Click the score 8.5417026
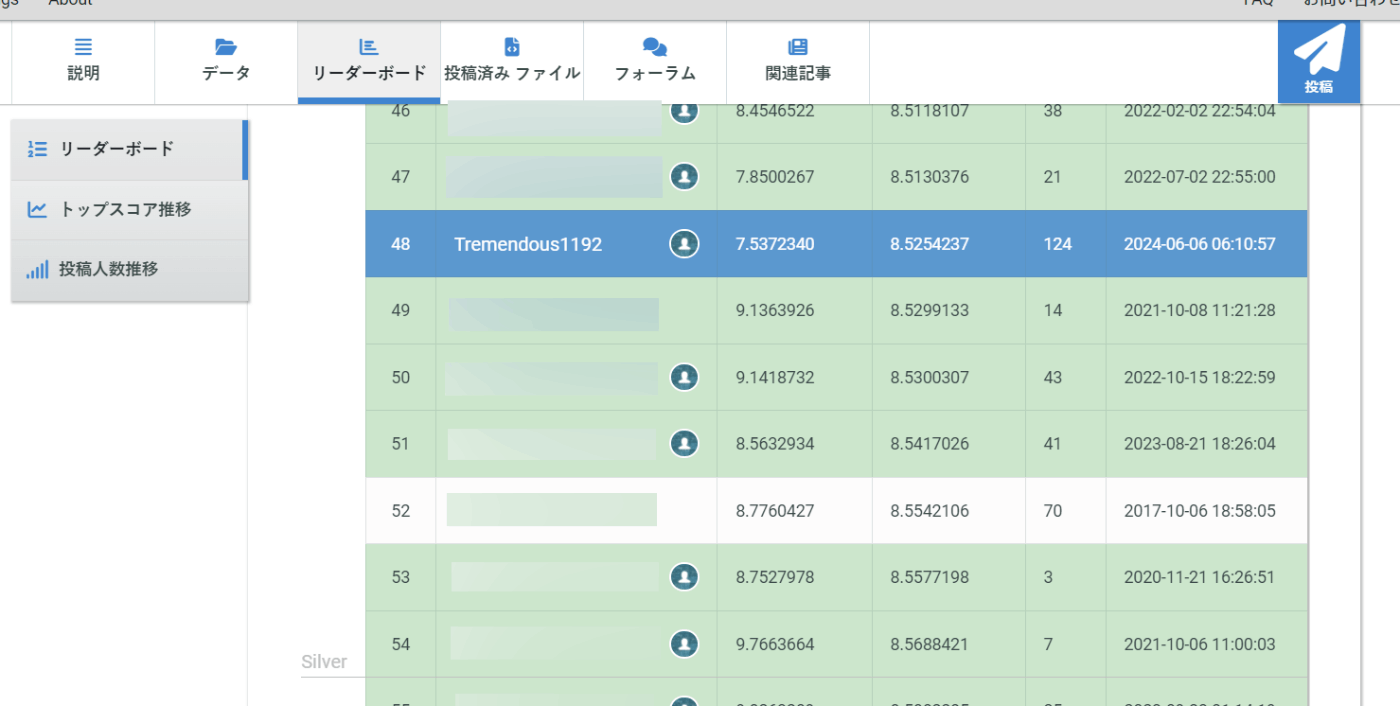The width and height of the screenshot is (1400, 706). (x=930, y=444)
